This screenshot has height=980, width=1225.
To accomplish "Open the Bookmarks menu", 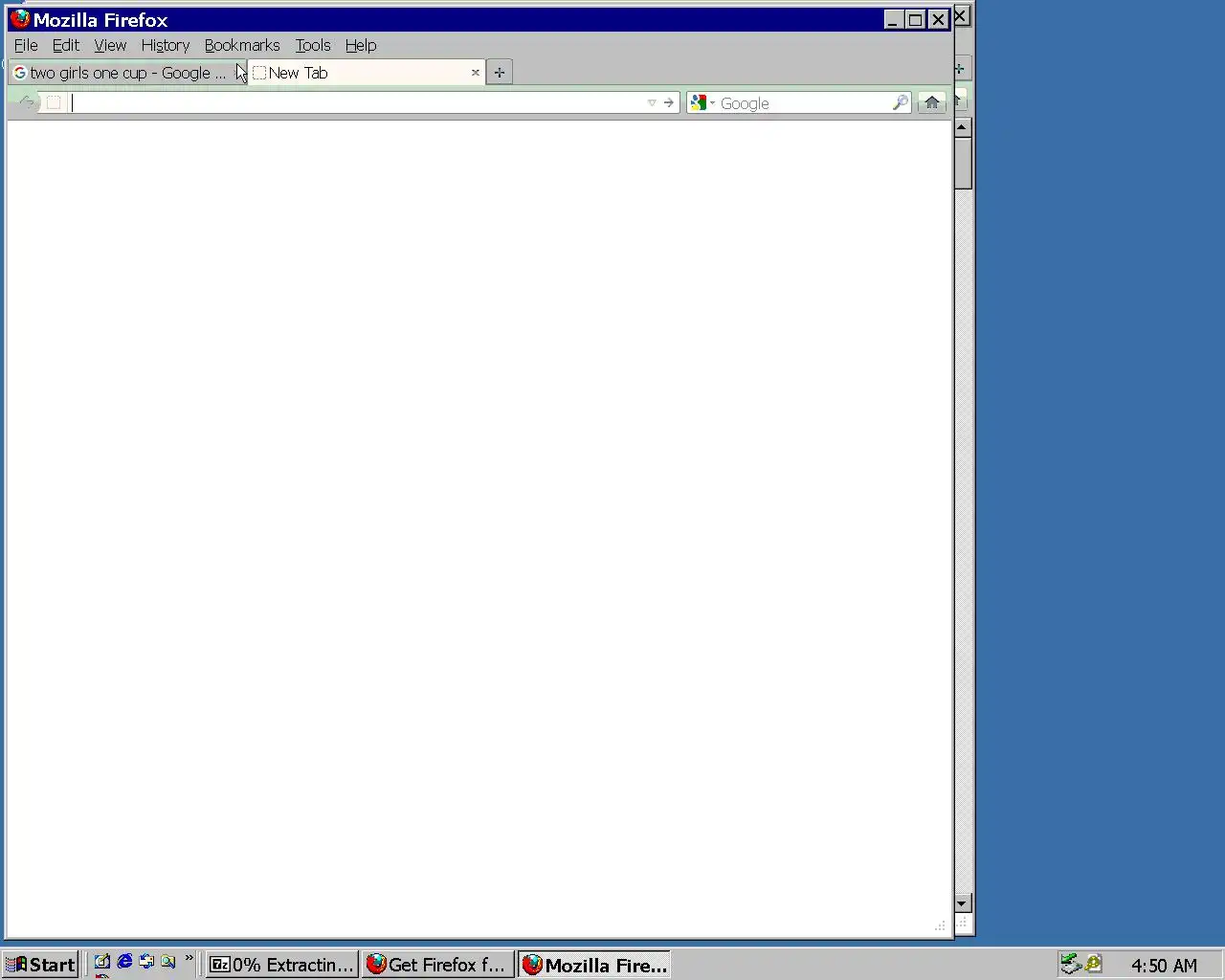I will [x=242, y=45].
